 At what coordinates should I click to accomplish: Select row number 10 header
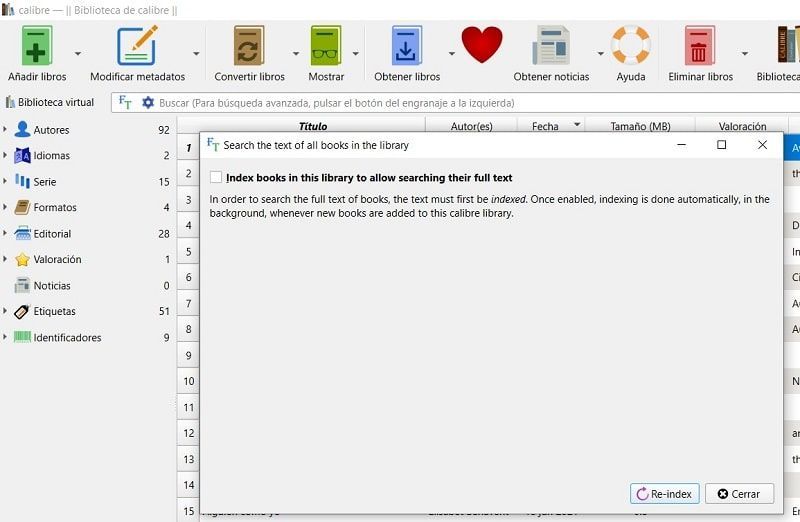pyautogui.click(x=188, y=381)
